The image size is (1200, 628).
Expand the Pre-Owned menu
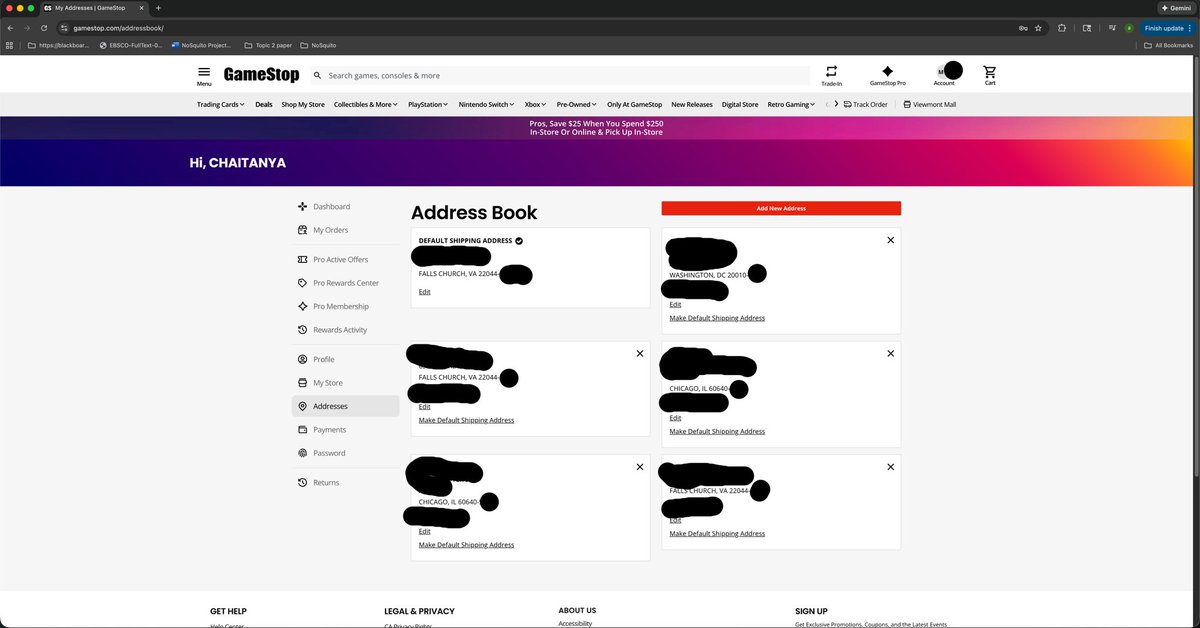(x=577, y=104)
